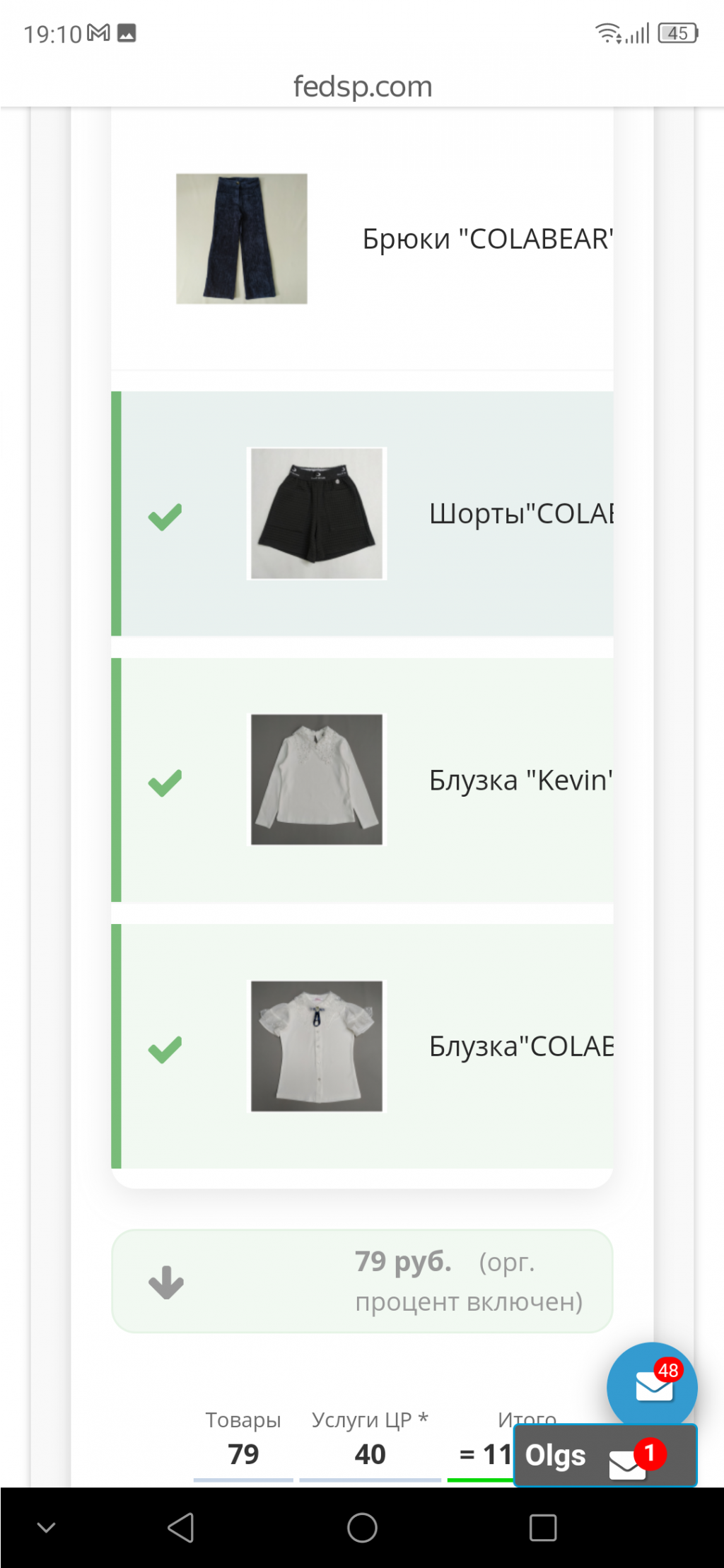This screenshot has height=1568, width=724.
Task: Tap the image notification icon in status bar
Action: pyautogui.click(x=127, y=33)
